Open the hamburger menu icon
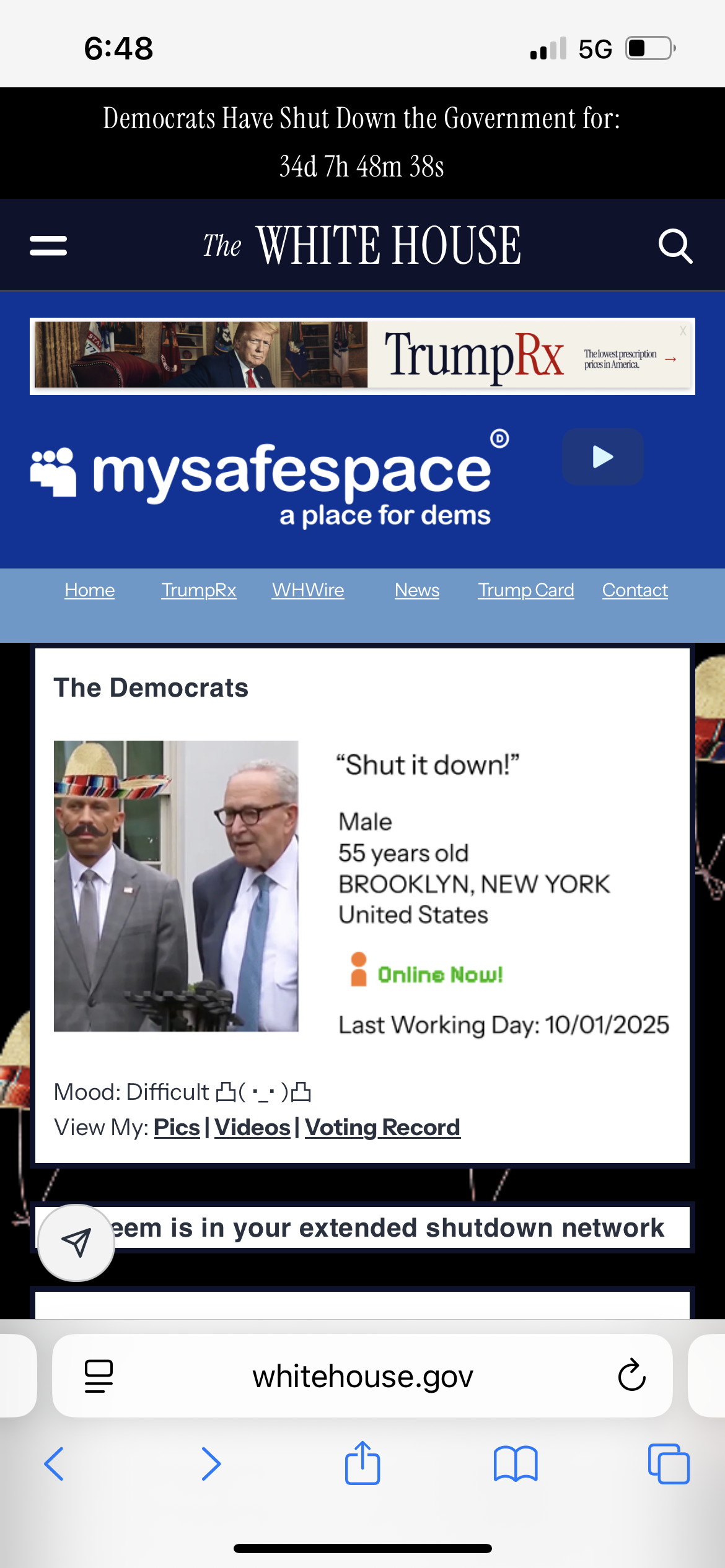725x1568 pixels. click(x=48, y=245)
